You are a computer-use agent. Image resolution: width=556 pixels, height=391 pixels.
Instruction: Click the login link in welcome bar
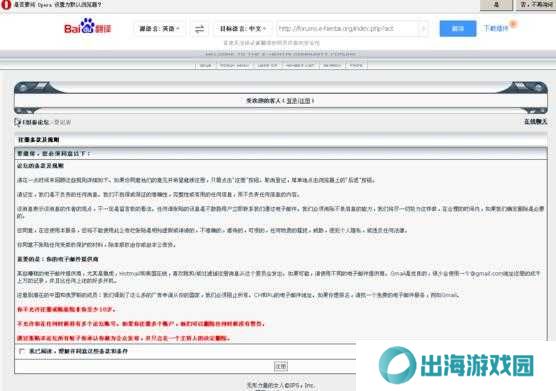pos(292,101)
